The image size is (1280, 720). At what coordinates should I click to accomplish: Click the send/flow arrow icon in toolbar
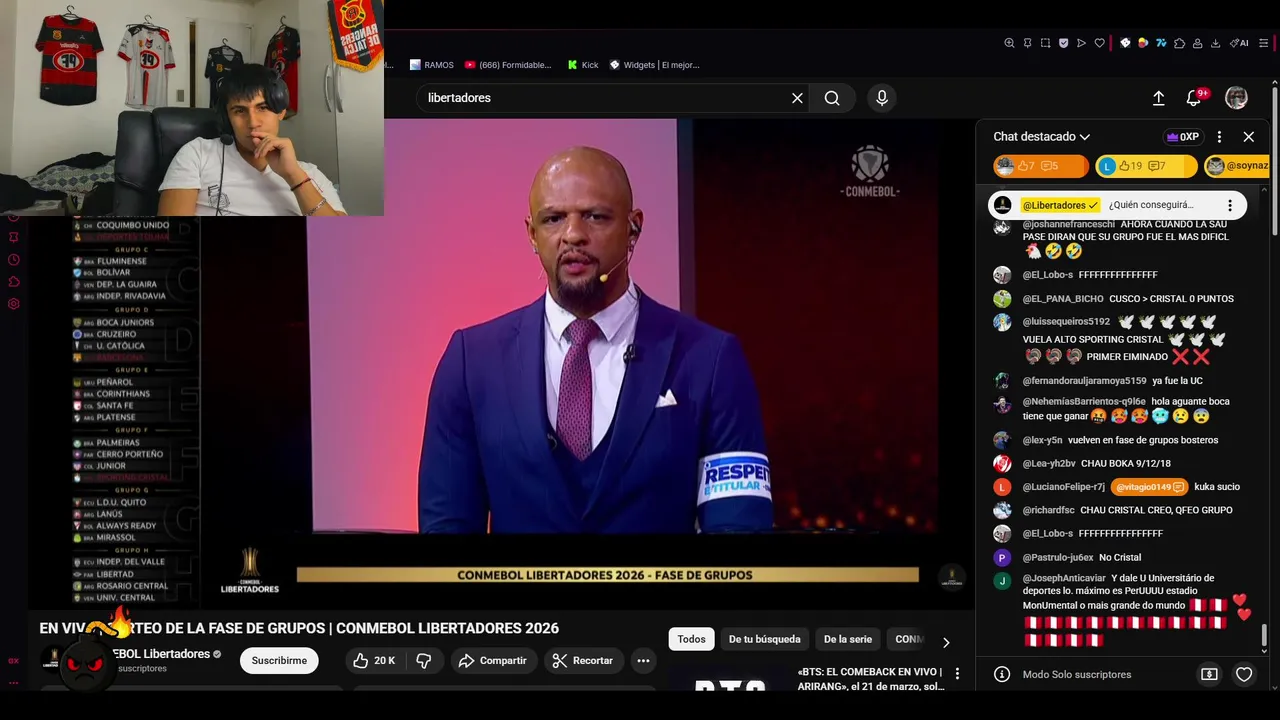(1081, 43)
